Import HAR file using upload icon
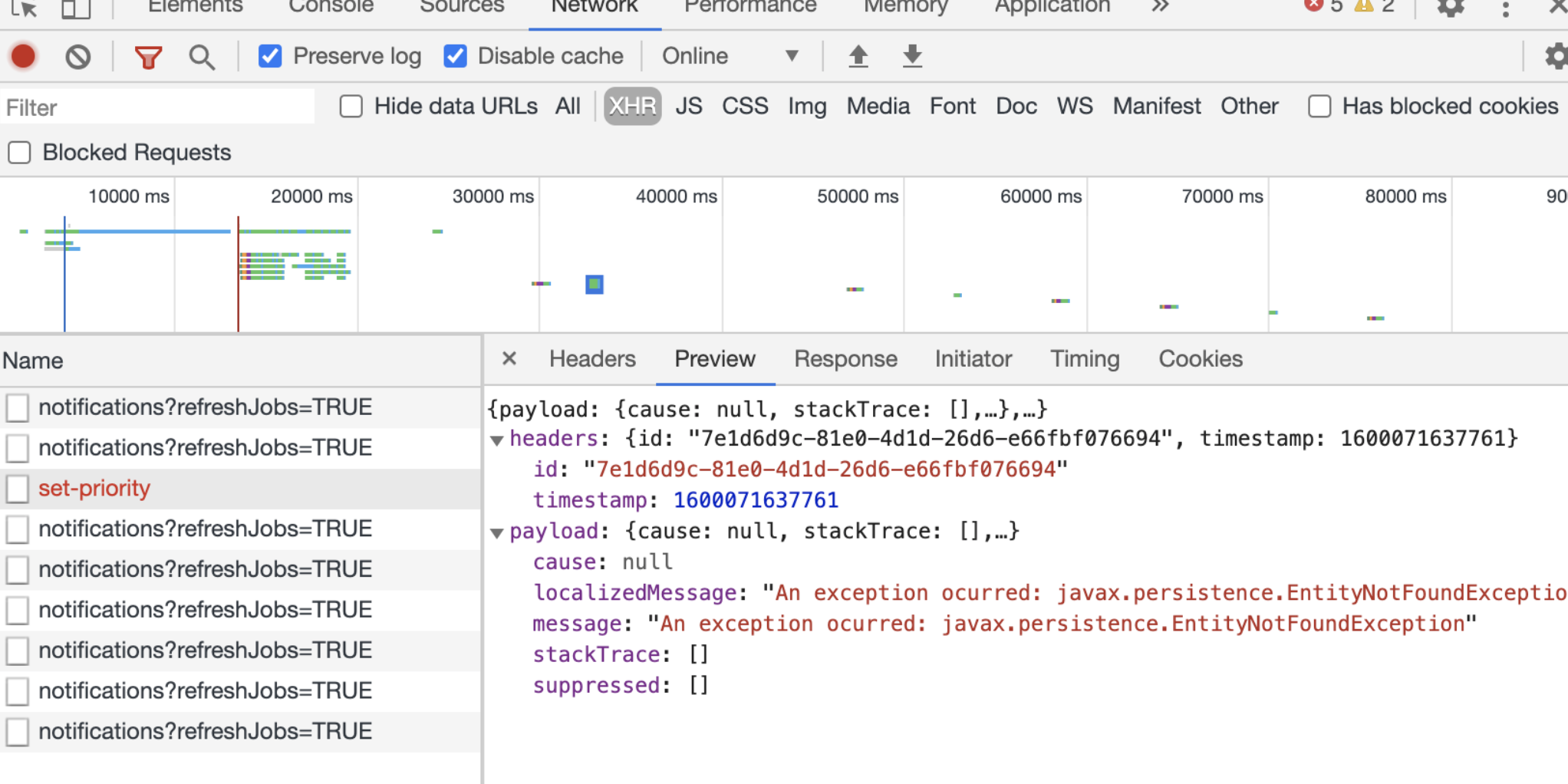Viewport: 1568px width, 784px height. pyautogui.click(x=858, y=56)
